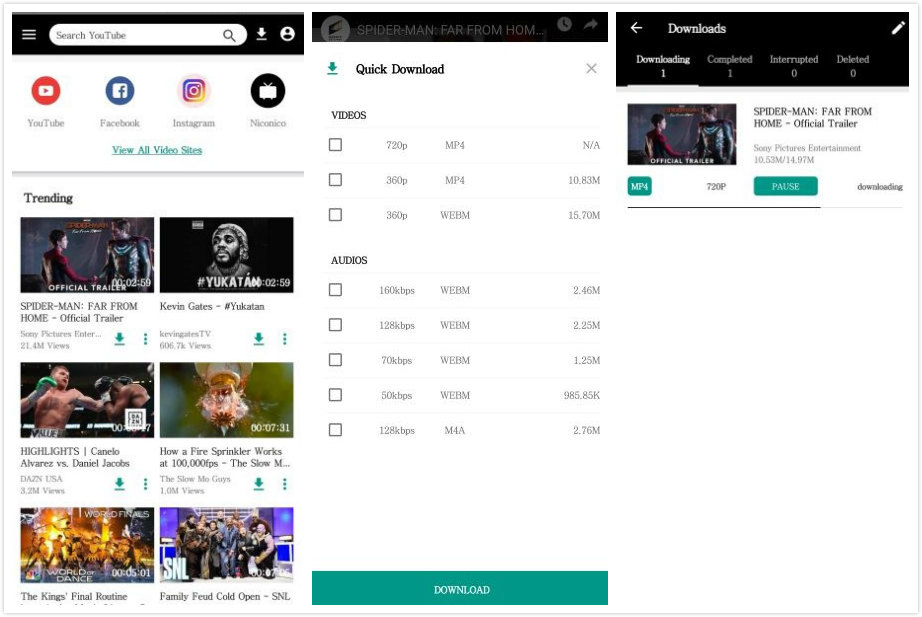Screen dimensions: 922x617
Task: Select the Instagram site icon
Action: tap(193, 91)
